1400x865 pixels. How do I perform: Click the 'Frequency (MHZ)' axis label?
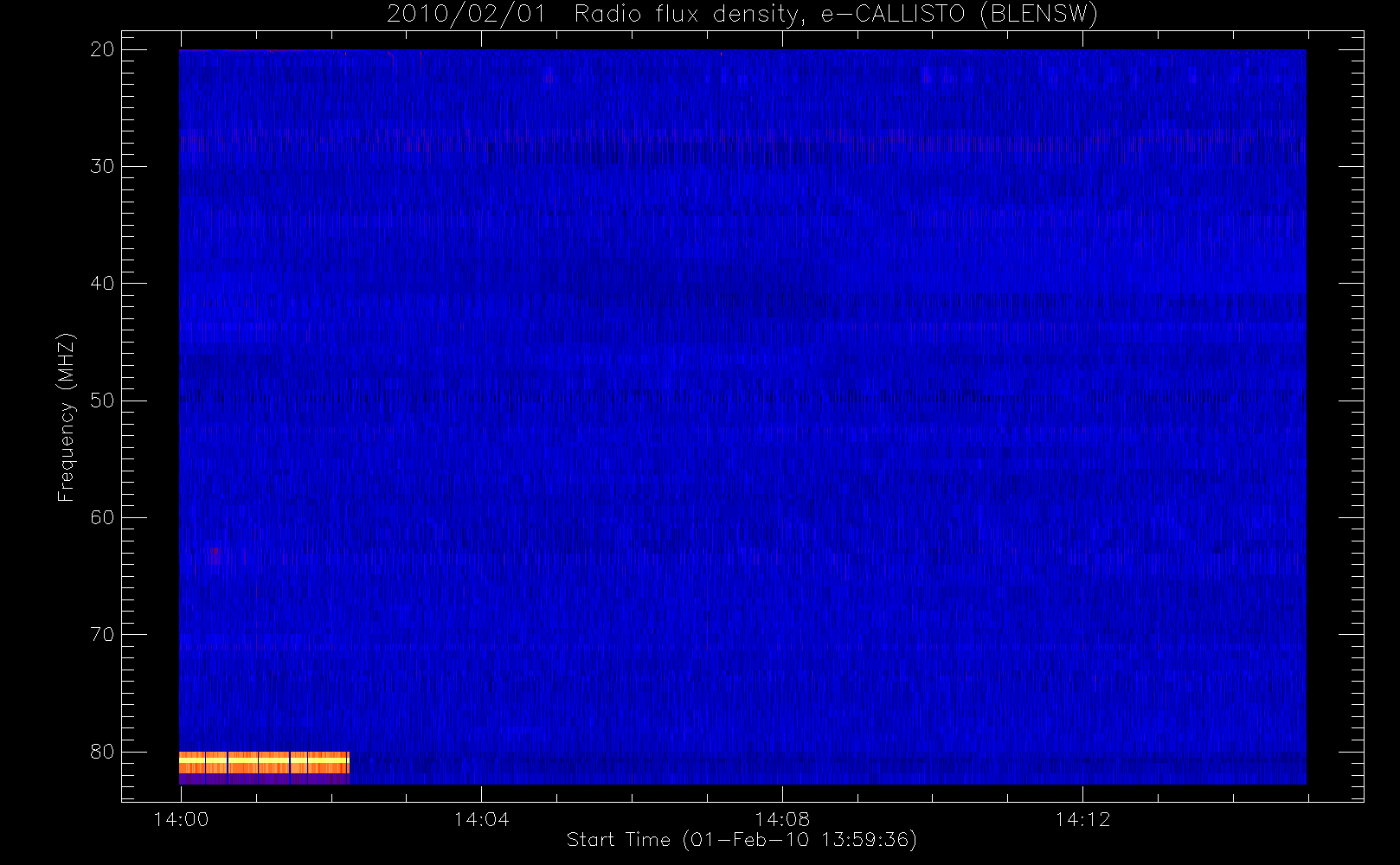tap(66, 417)
